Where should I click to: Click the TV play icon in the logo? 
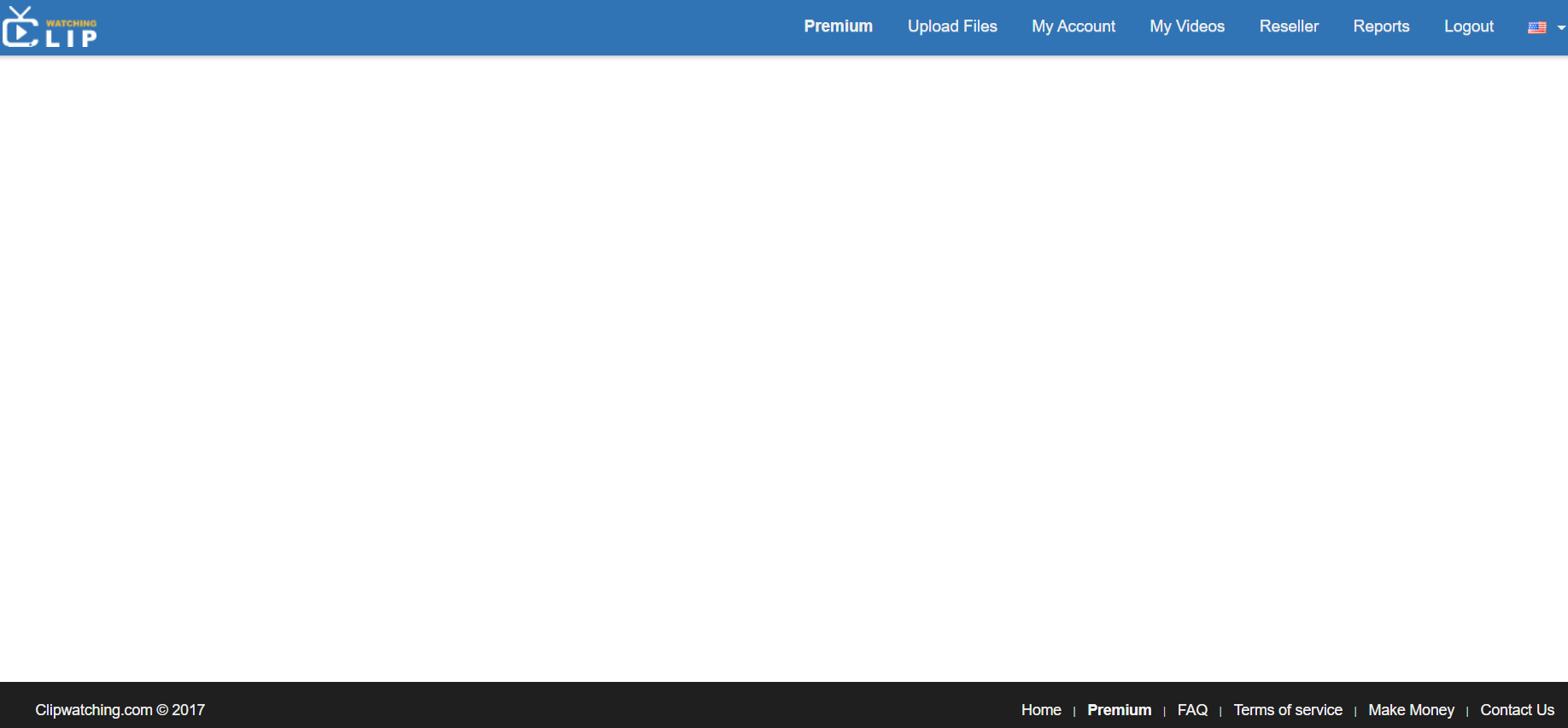click(x=19, y=29)
